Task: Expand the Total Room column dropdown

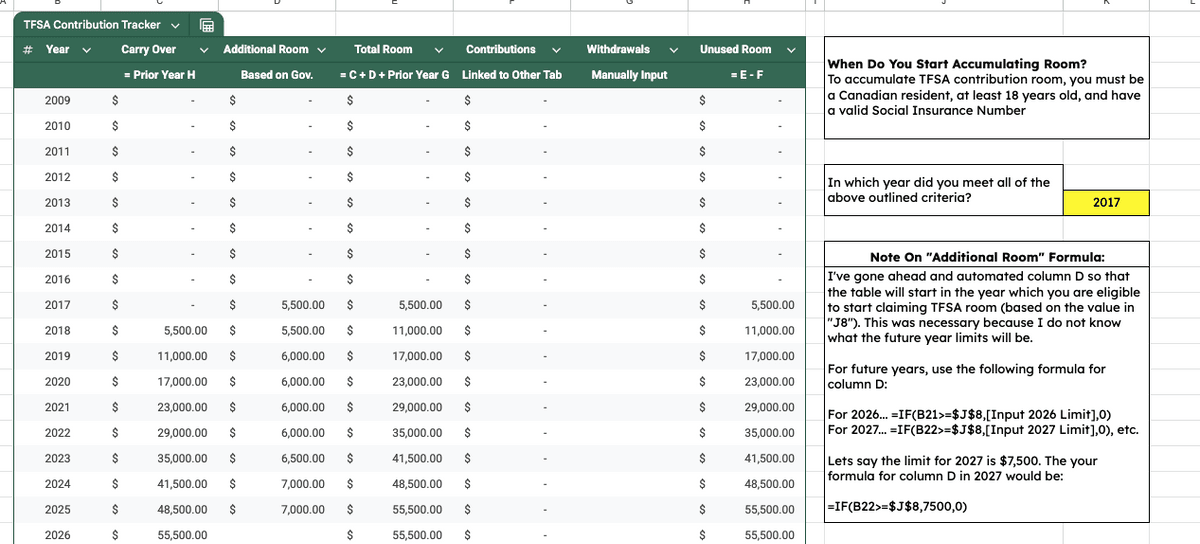Action: 439,50
